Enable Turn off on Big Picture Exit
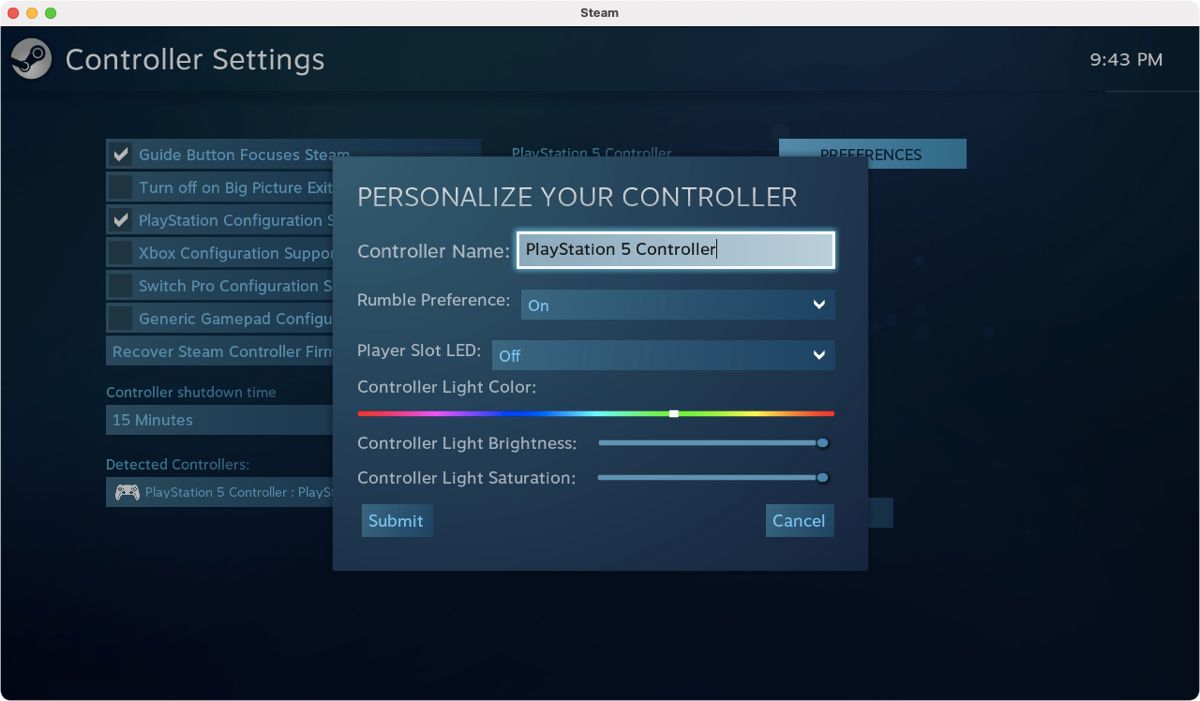Image resolution: width=1200 pixels, height=701 pixels. [121, 187]
